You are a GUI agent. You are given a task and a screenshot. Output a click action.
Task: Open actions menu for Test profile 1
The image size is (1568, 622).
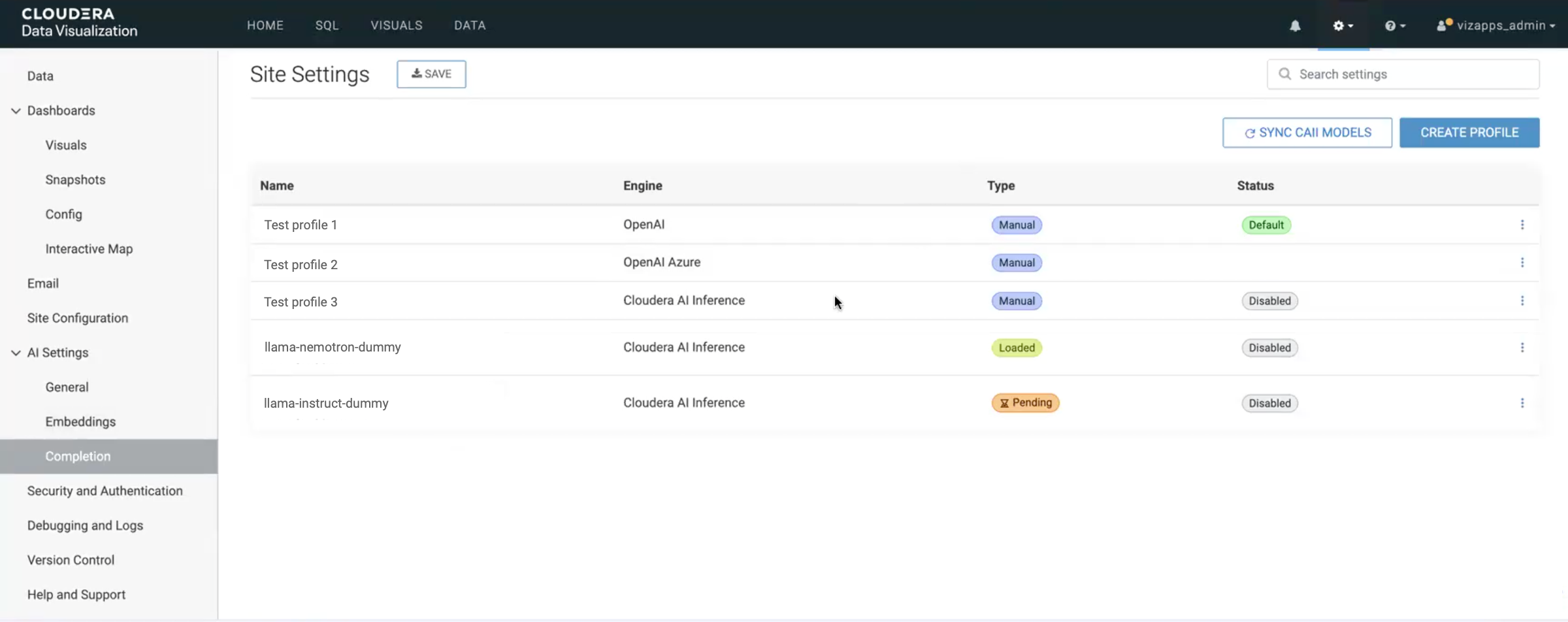[1522, 225]
